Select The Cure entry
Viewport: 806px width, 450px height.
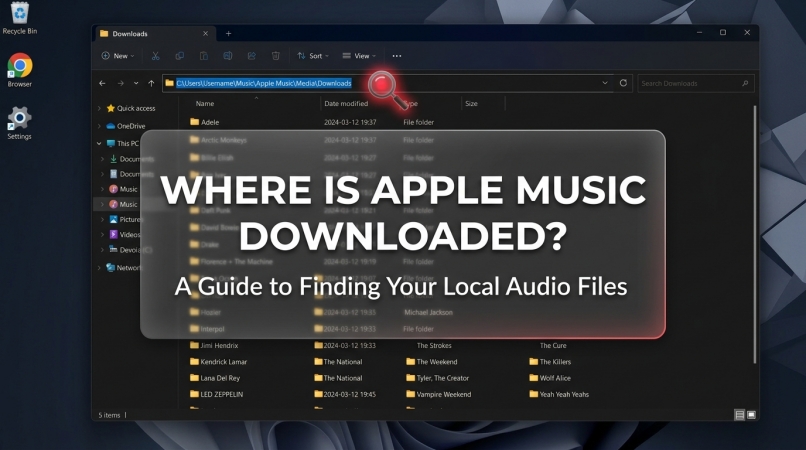[x=553, y=345]
